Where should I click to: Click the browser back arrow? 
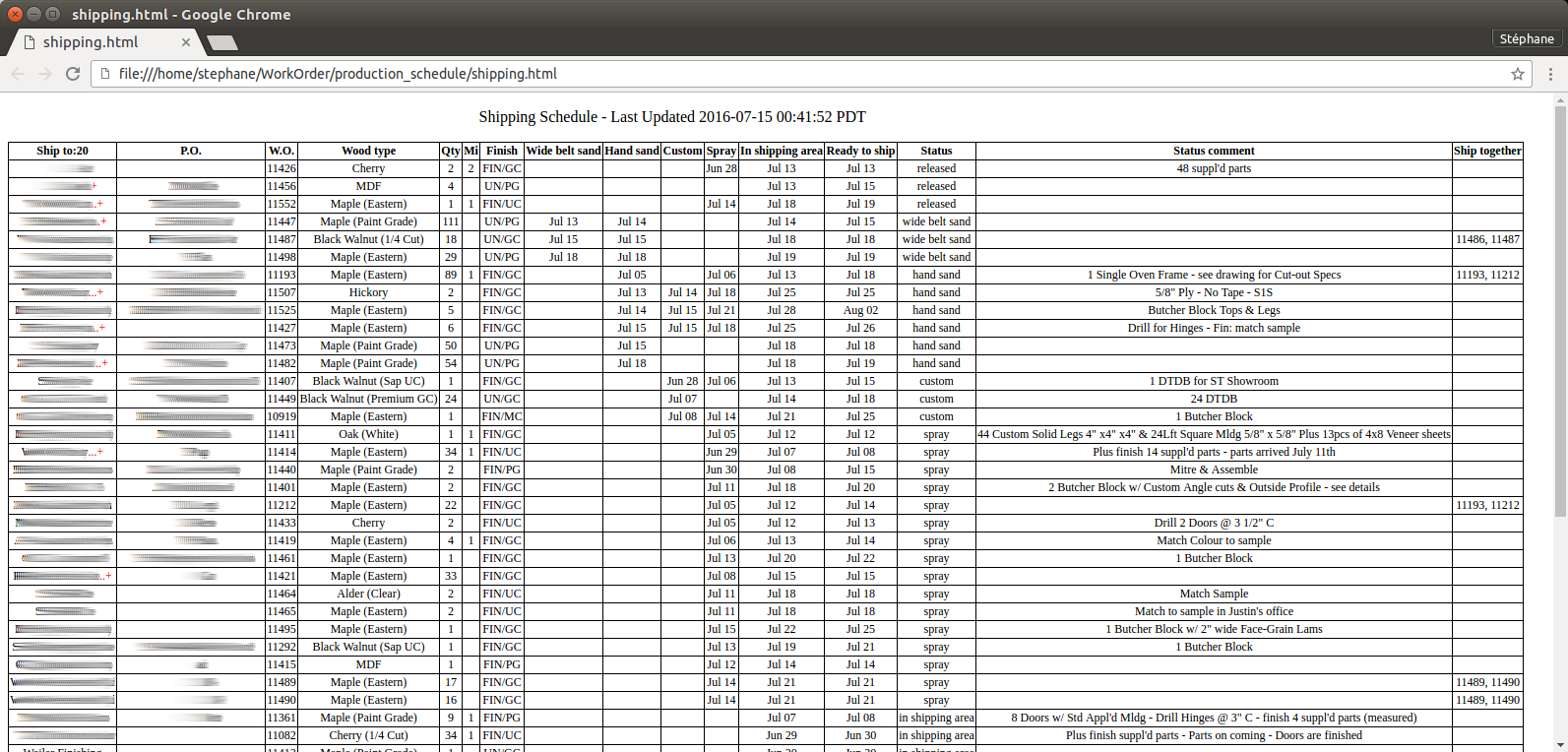(x=18, y=74)
